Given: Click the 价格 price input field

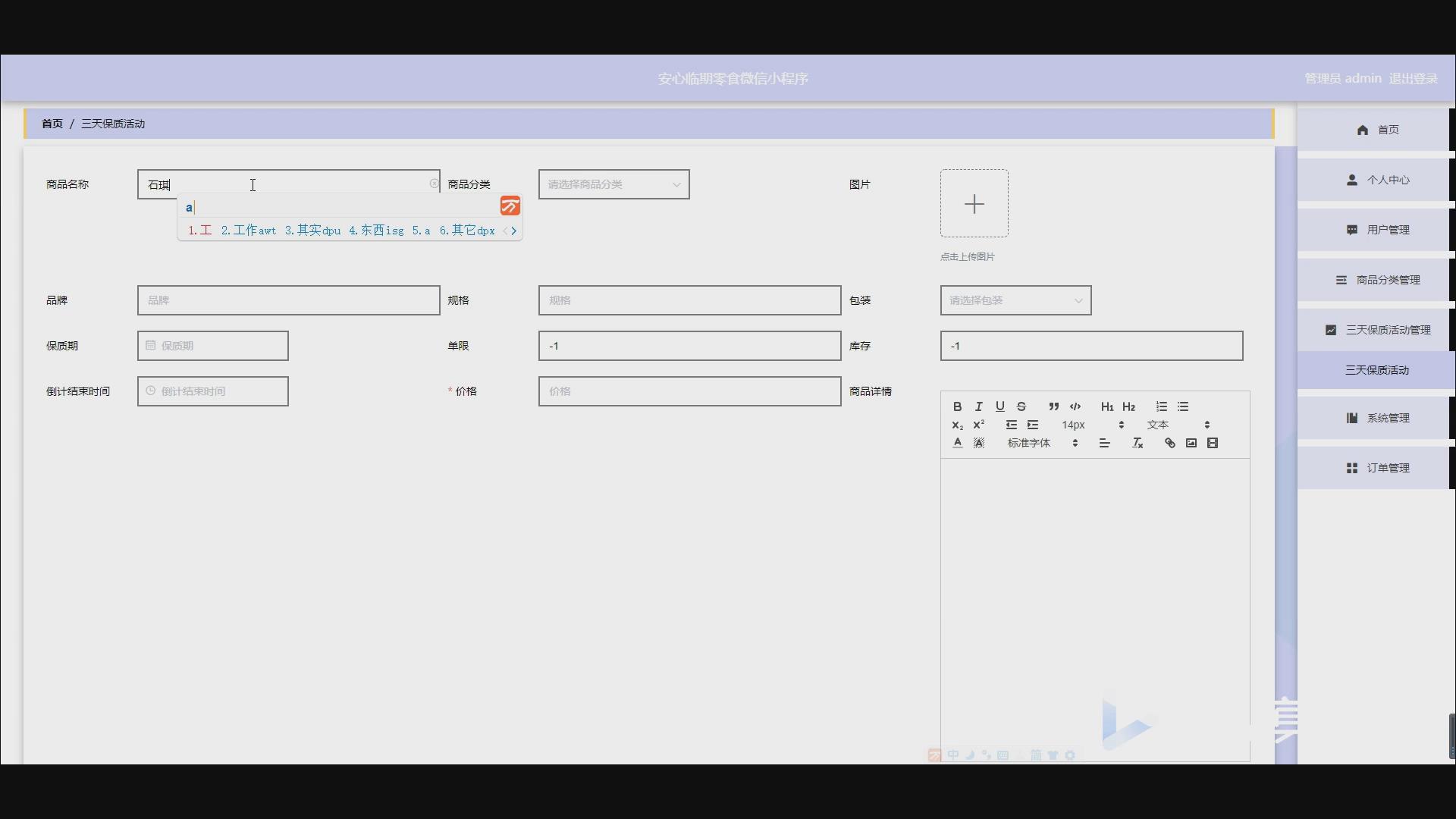Looking at the screenshot, I should pos(689,391).
